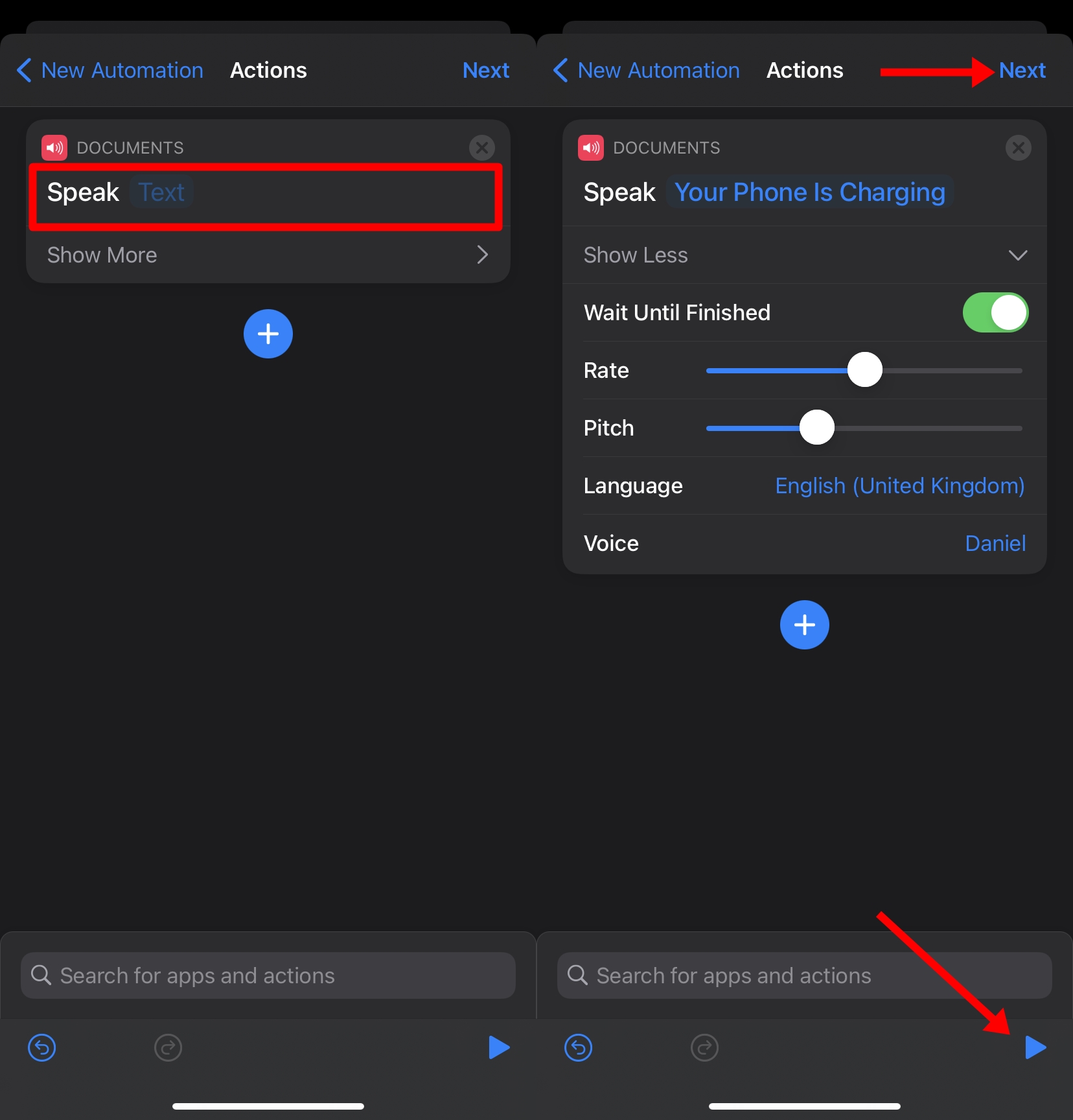
Task: Expand Show More options for Speak action
Action: click(268, 255)
